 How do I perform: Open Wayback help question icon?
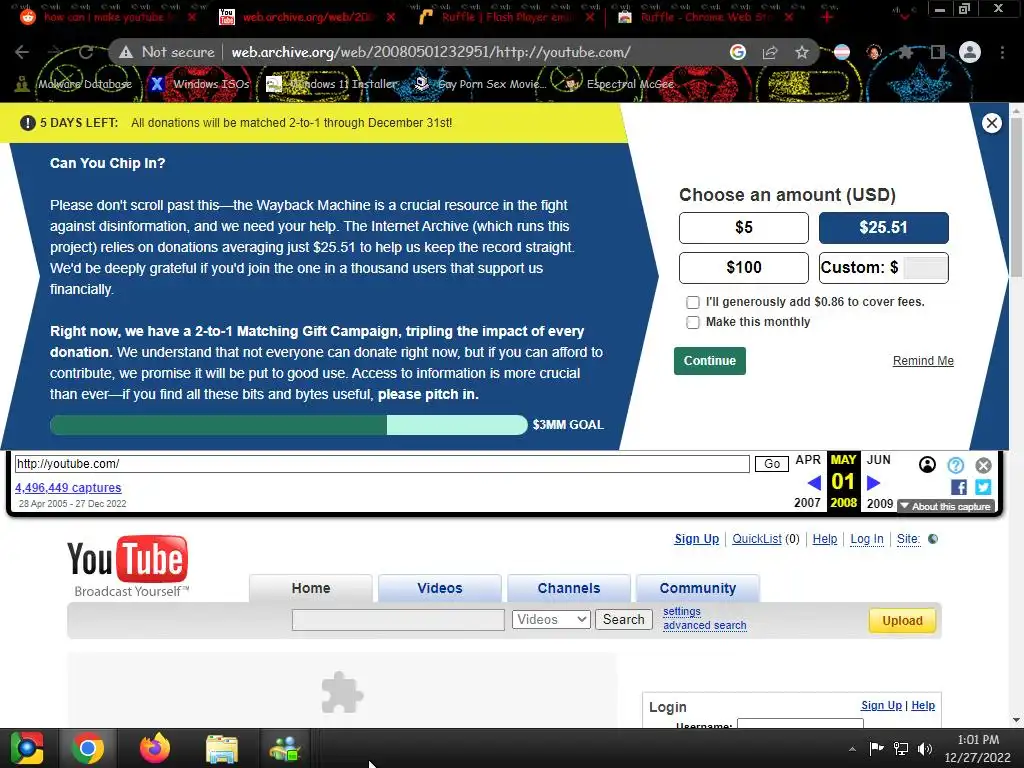coord(955,465)
